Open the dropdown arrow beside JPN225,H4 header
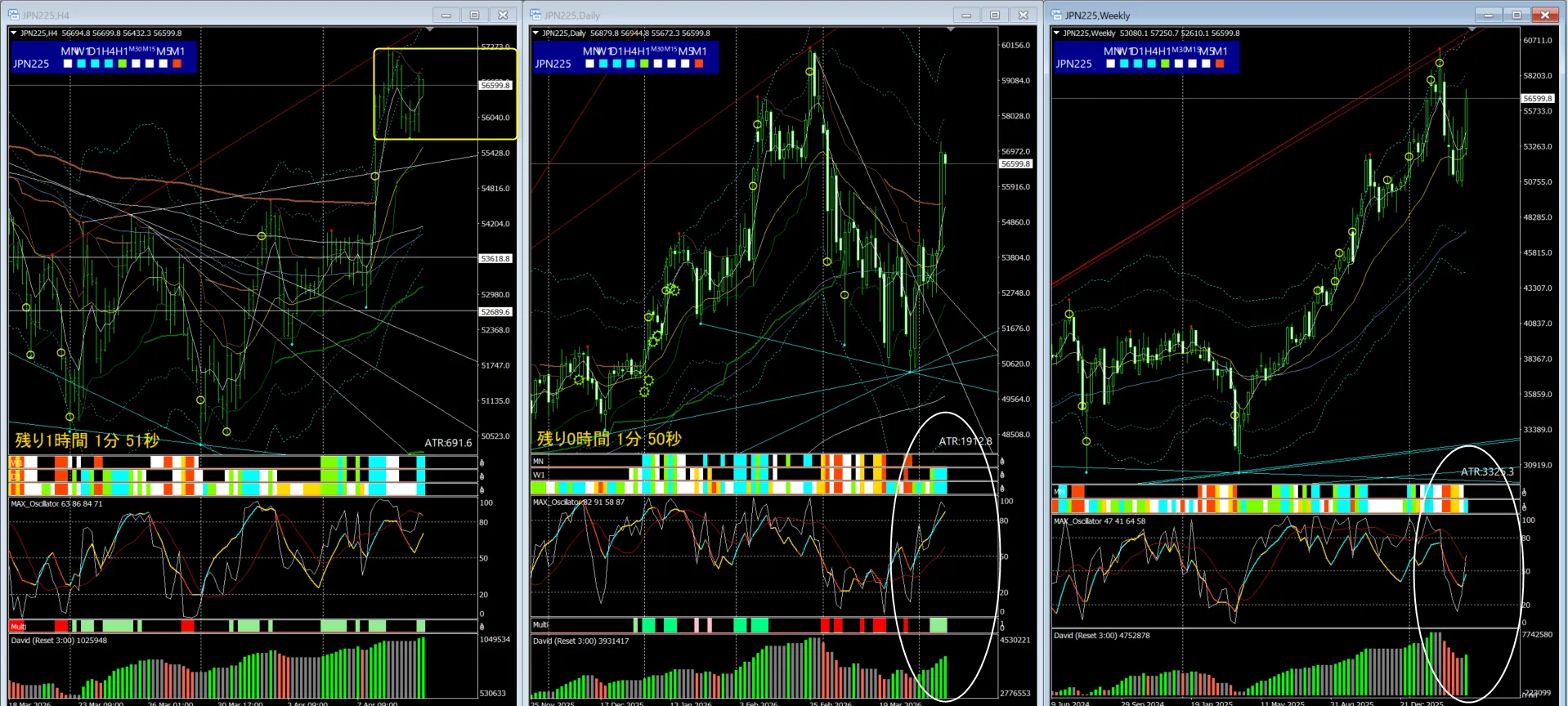This screenshot has width=1568, height=706. click(x=13, y=34)
